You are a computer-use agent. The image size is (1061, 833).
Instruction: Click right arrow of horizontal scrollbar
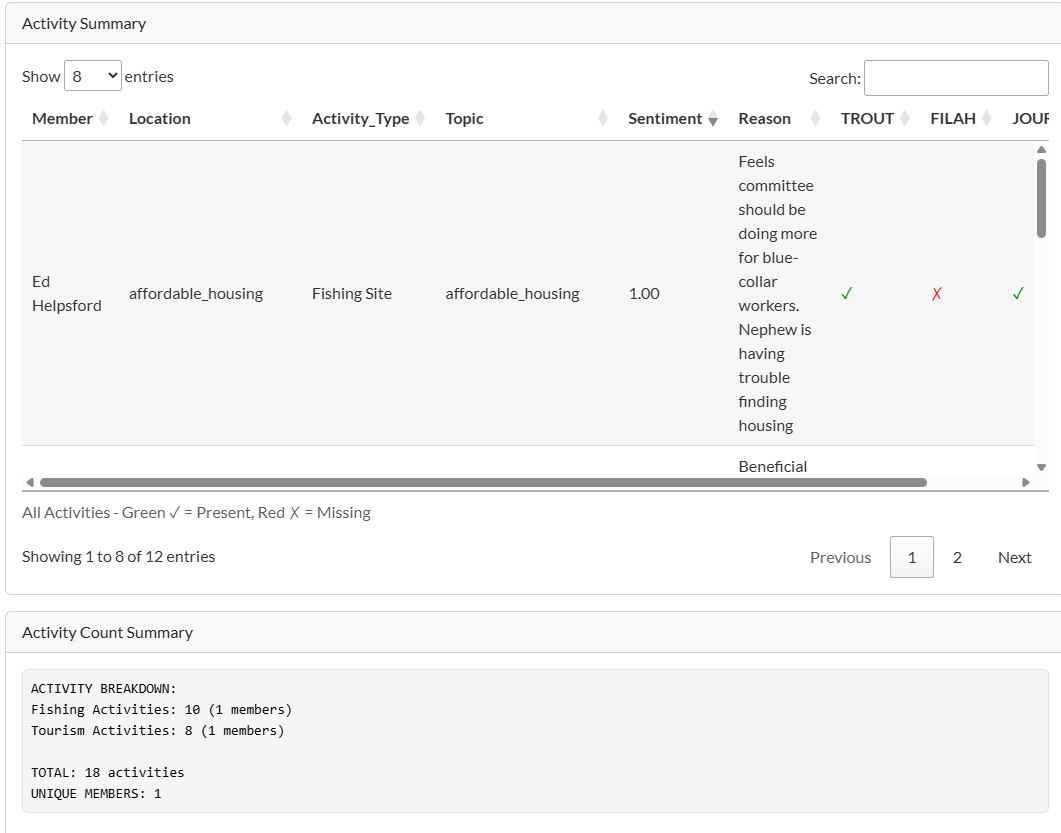tap(1025, 482)
